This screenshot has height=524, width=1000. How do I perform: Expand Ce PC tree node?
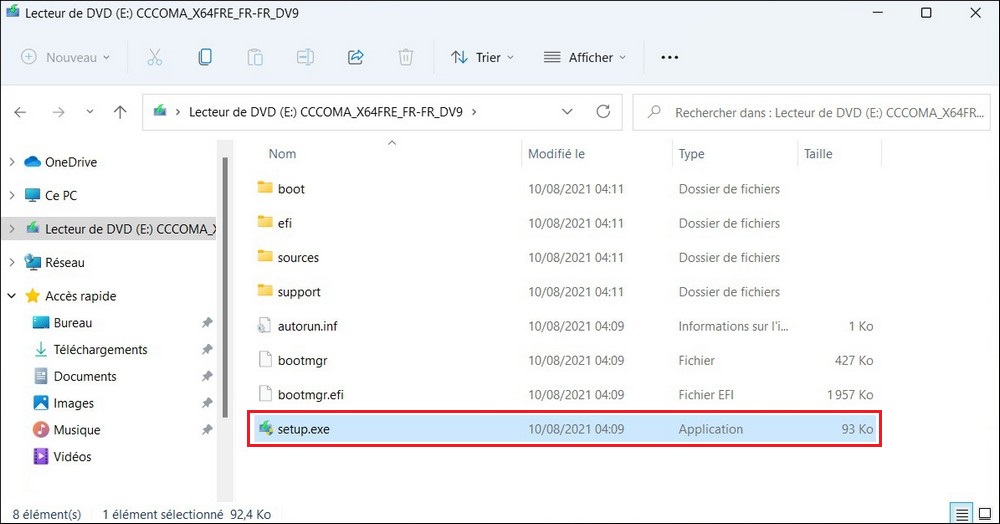pos(12,195)
